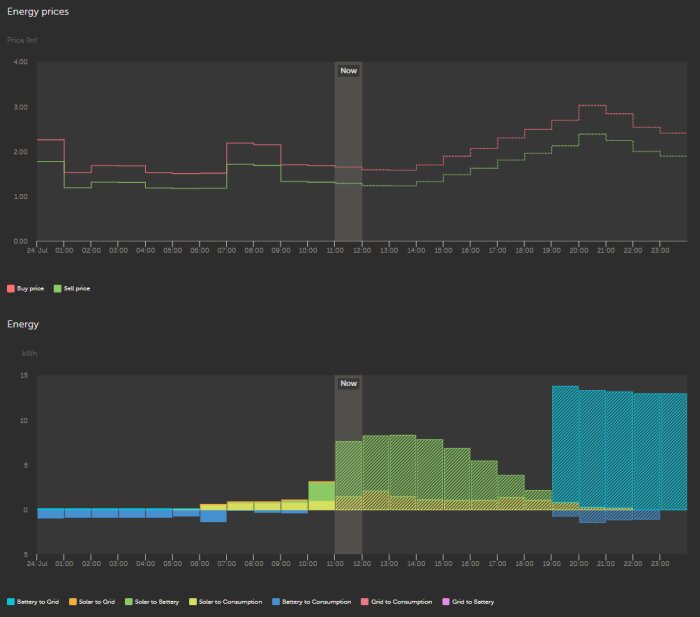Click the 10:00 solar bar in Energy chart
The height and width of the screenshot is (617, 700).
[321, 491]
